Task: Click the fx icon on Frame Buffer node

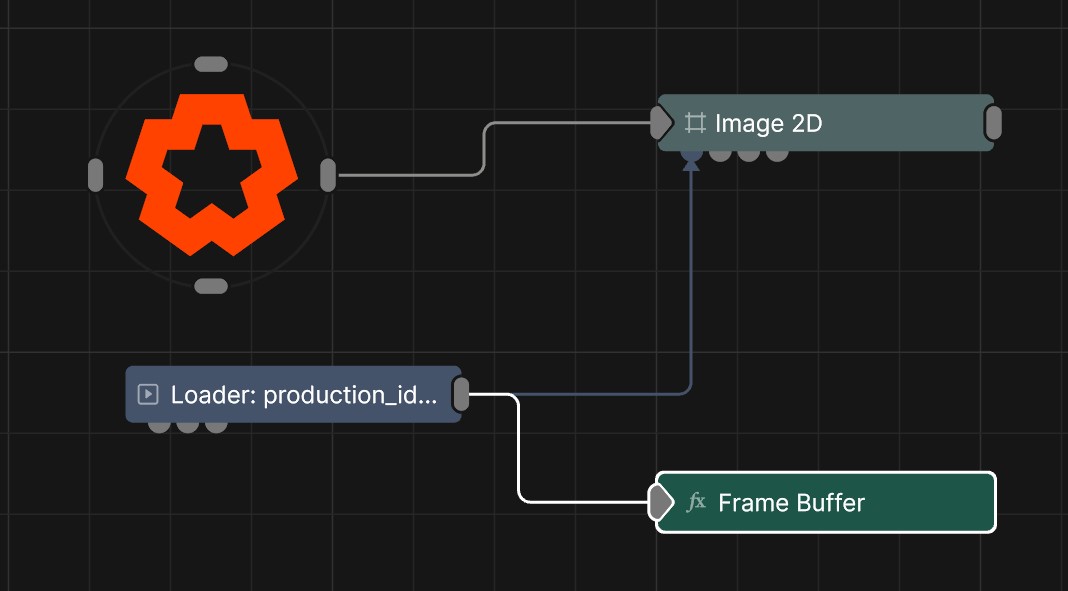Action: pyautogui.click(x=696, y=502)
